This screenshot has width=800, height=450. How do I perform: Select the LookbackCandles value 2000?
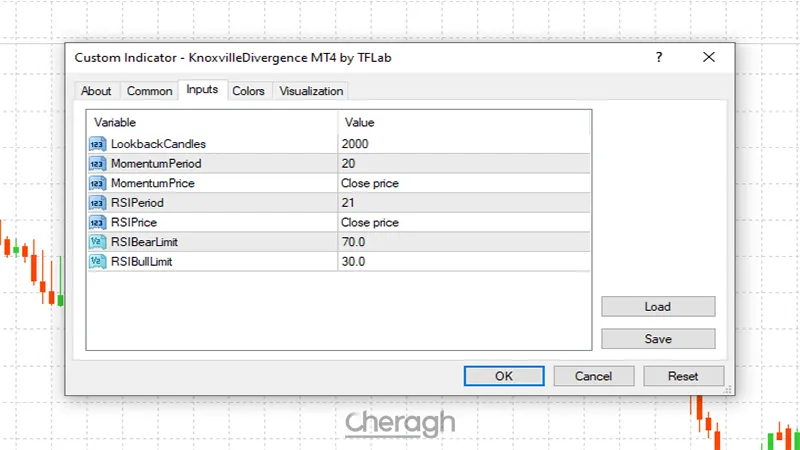click(355, 145)
